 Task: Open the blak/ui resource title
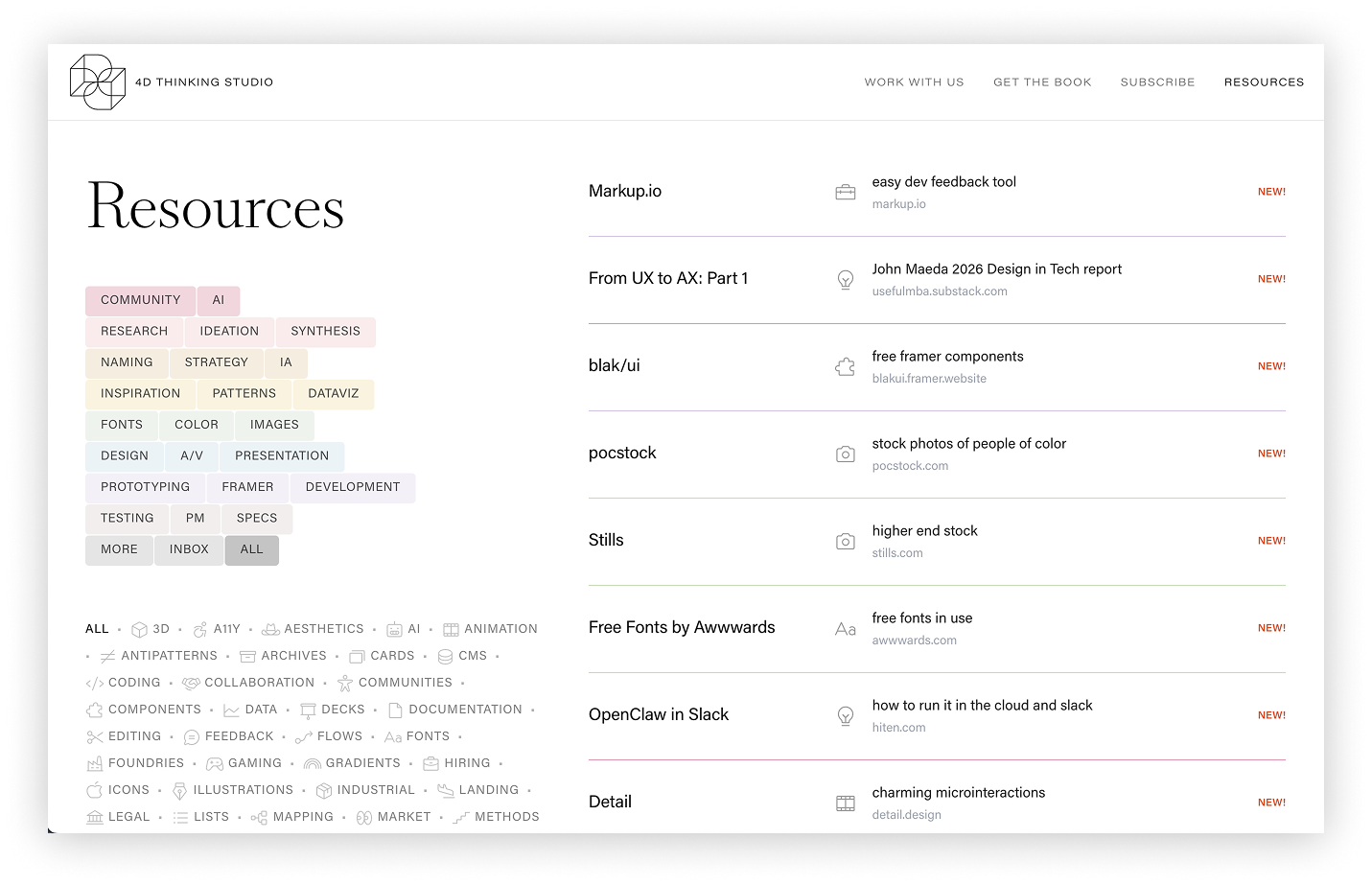coord(615,366)
